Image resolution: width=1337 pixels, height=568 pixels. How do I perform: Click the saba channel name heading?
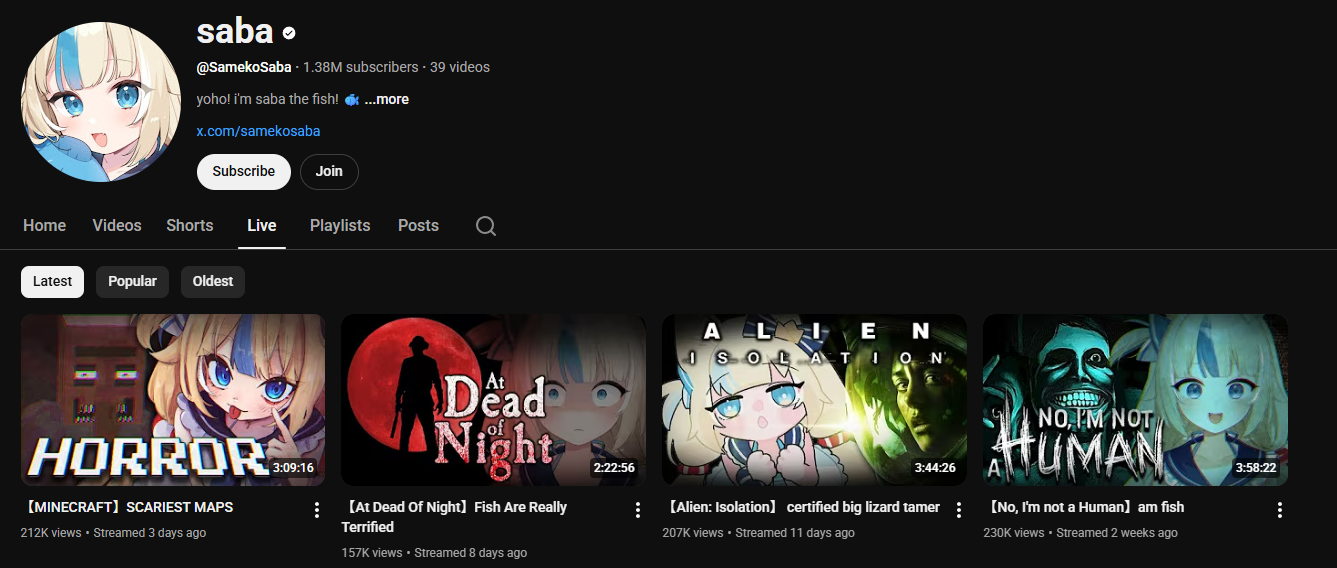coord(235,31)
